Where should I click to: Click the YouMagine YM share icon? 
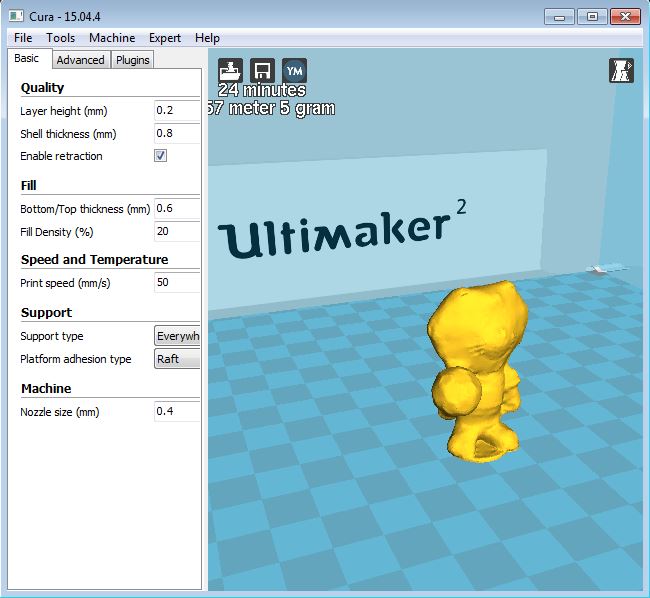pyautogui.click(x=294, y=70)
